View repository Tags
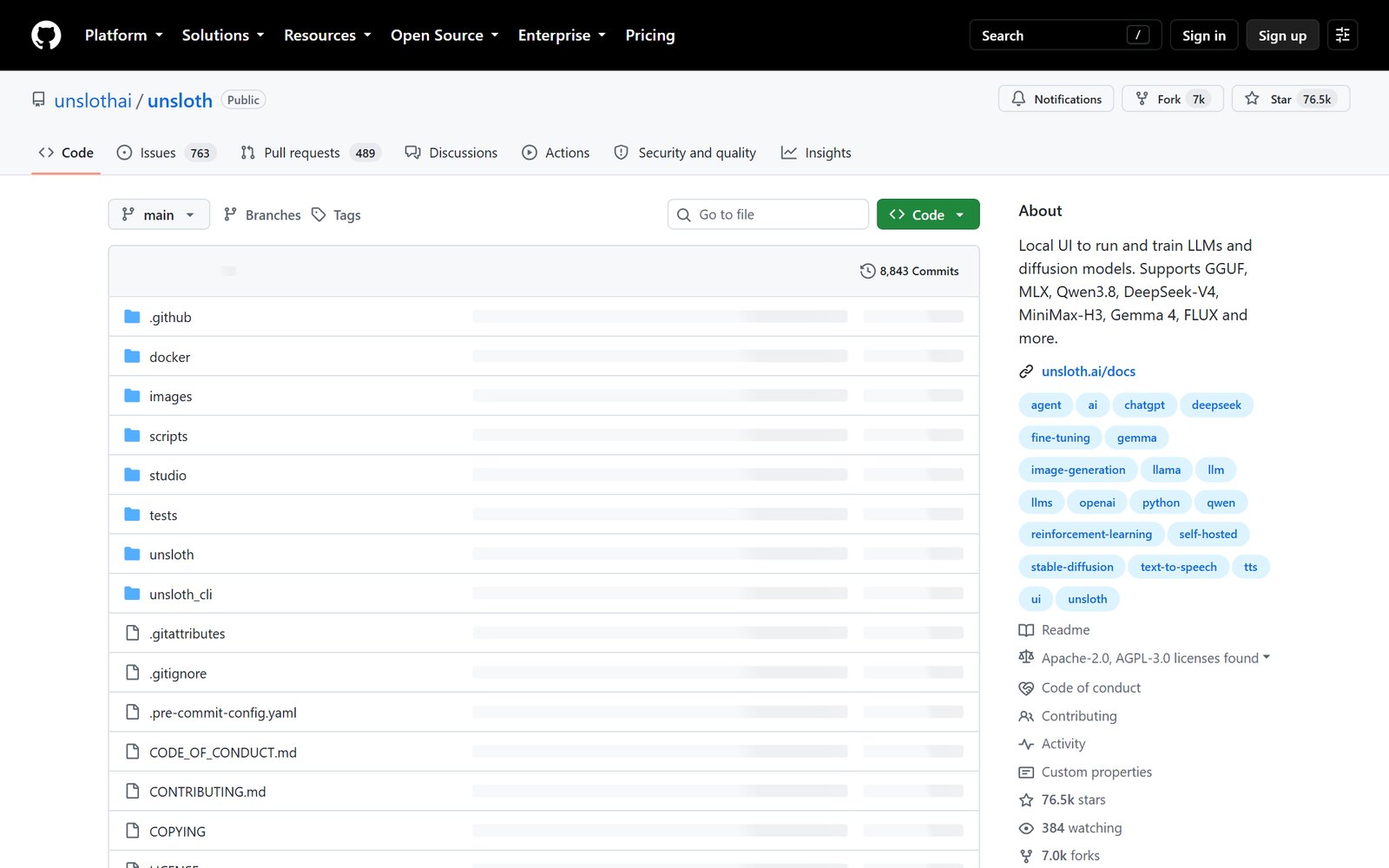Image resolution: width=1389 pixels, height=868 pixels. (336, 214)
